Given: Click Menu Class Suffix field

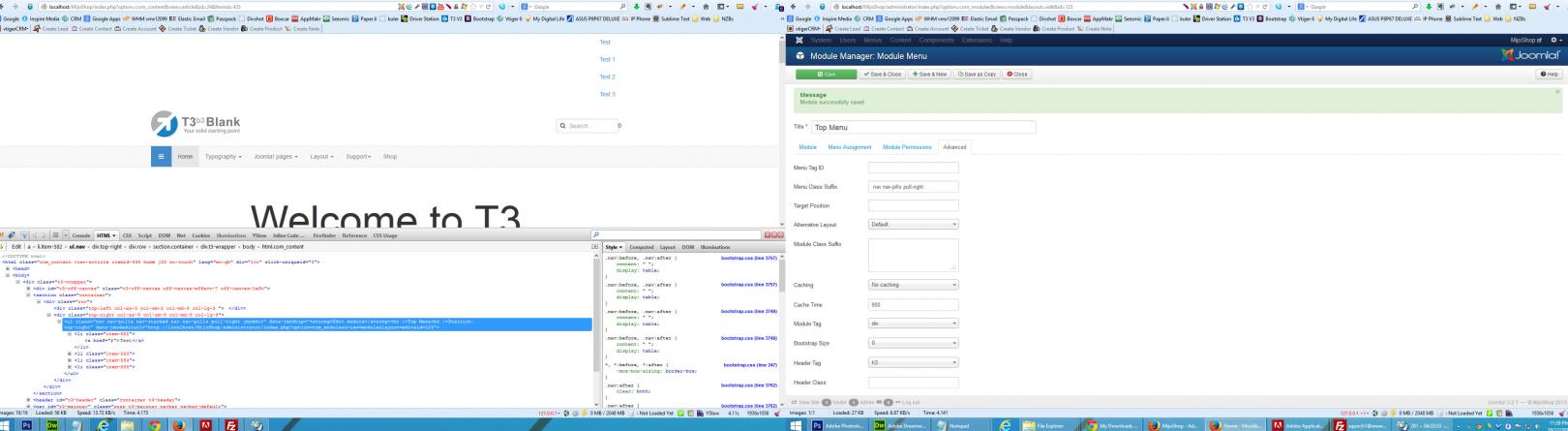Looking at the screenshot, I should tap(913, 186).
